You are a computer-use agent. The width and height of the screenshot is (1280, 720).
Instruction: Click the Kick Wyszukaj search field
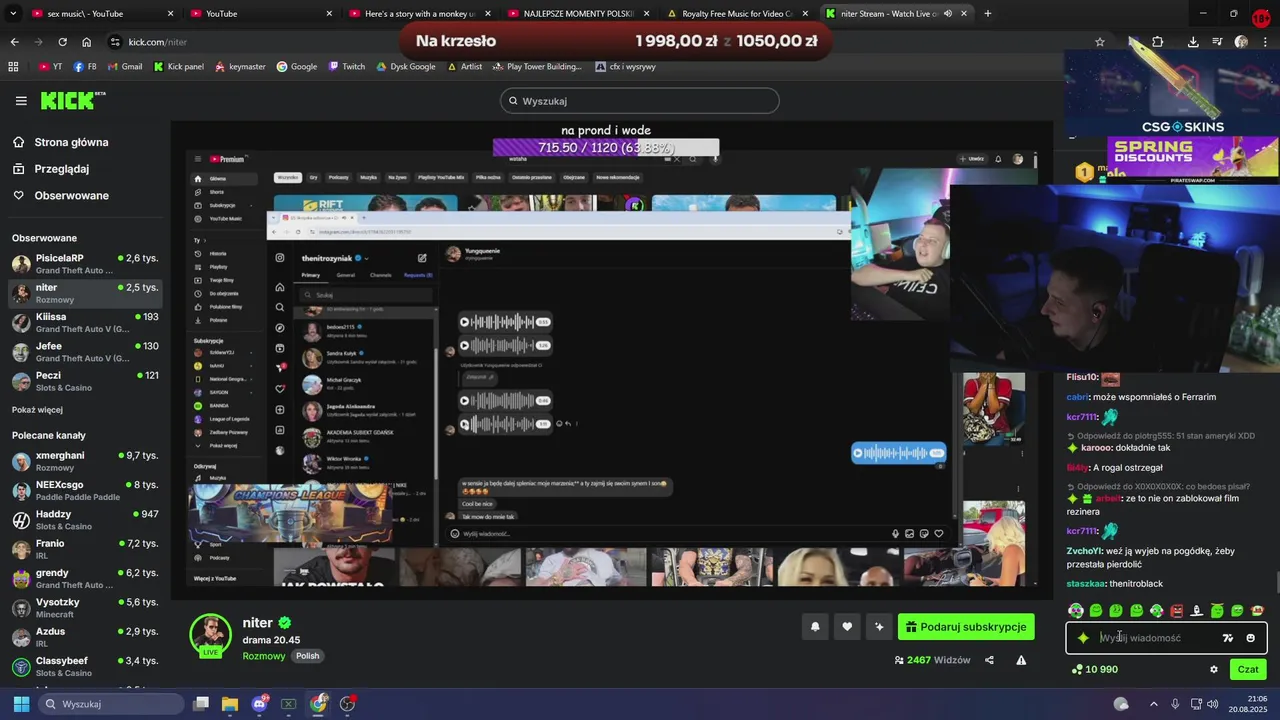tap(639, 101)
